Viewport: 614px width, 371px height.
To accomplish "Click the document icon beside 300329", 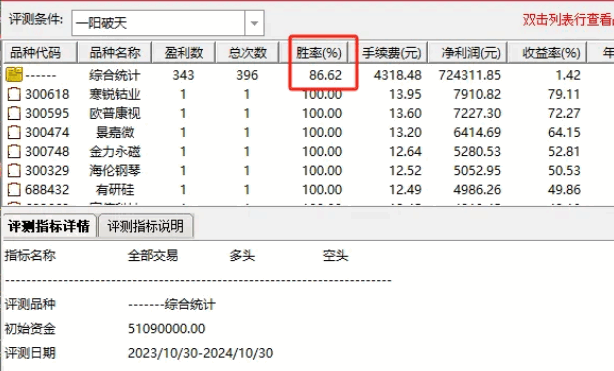I will (x=14, y=170).
